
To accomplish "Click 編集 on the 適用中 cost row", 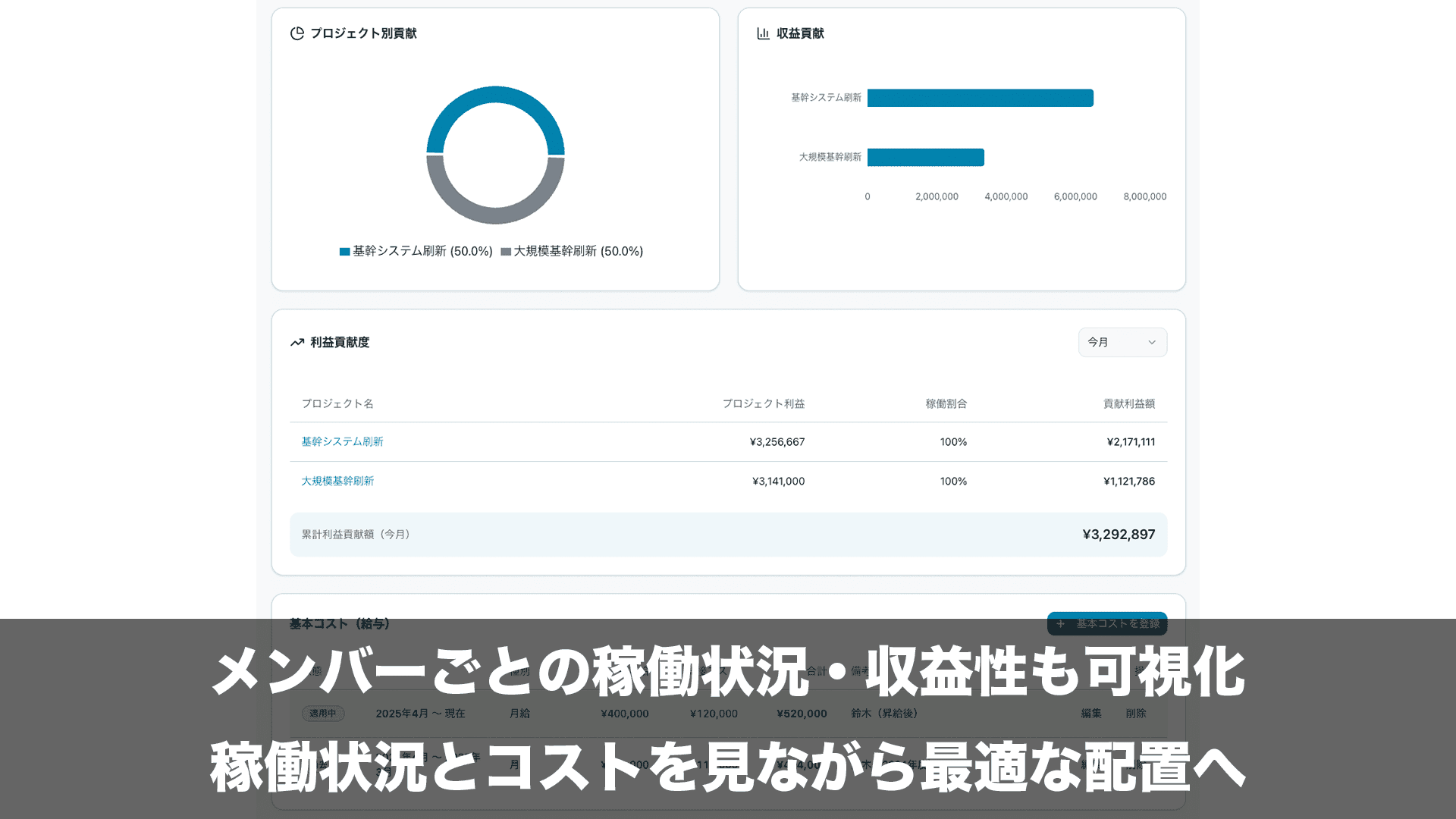I will (x=1090, y=714).
